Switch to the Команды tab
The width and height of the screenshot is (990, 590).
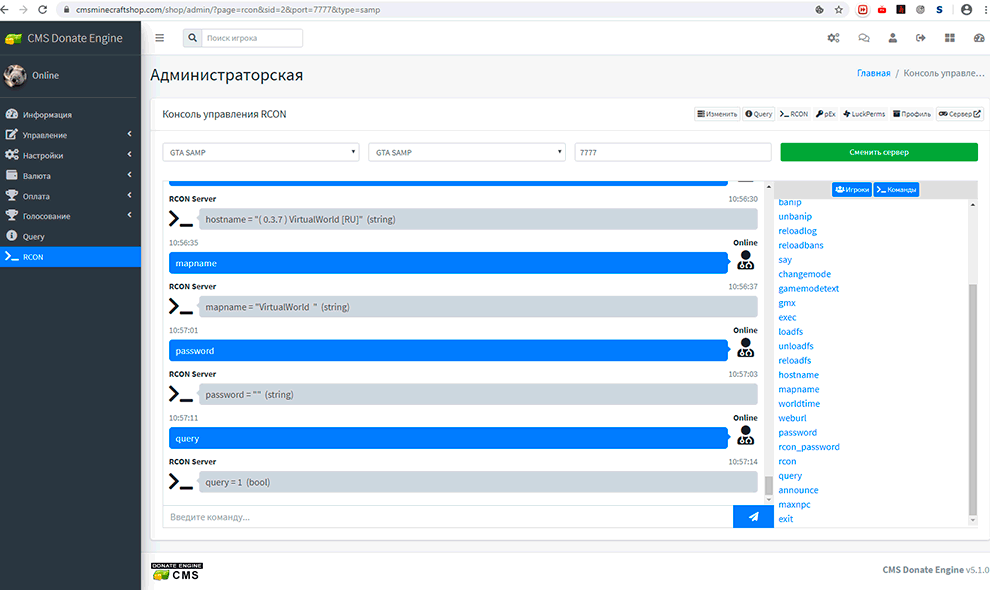pyautogui.click(x=896, y=189)
